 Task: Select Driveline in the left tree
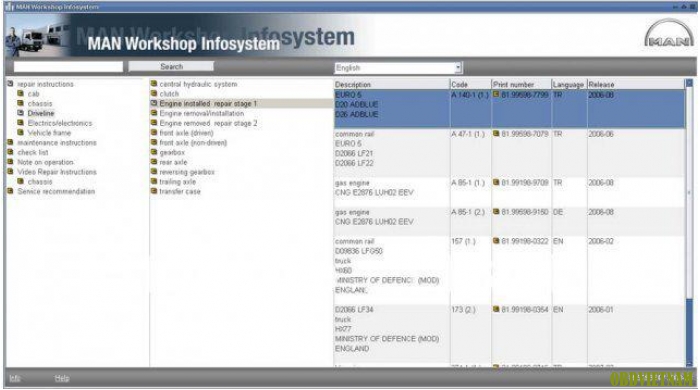coord(41,113)
